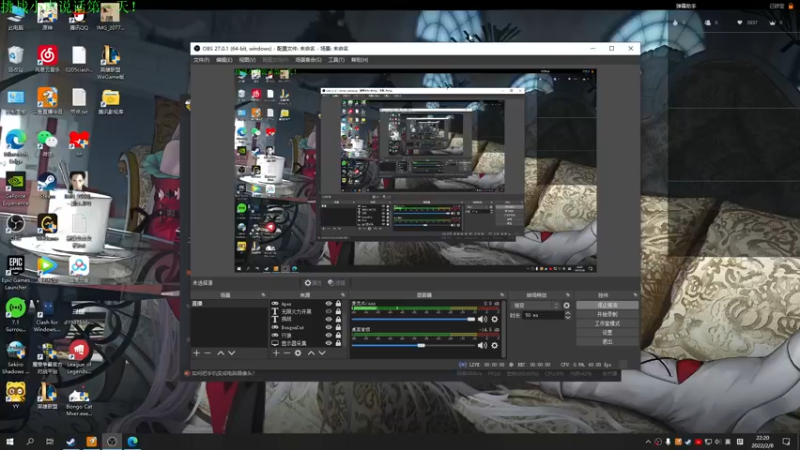Screen dimensions: 800x450
Task: Move source down in Sources panel
Action: click(x=322, y=353)
